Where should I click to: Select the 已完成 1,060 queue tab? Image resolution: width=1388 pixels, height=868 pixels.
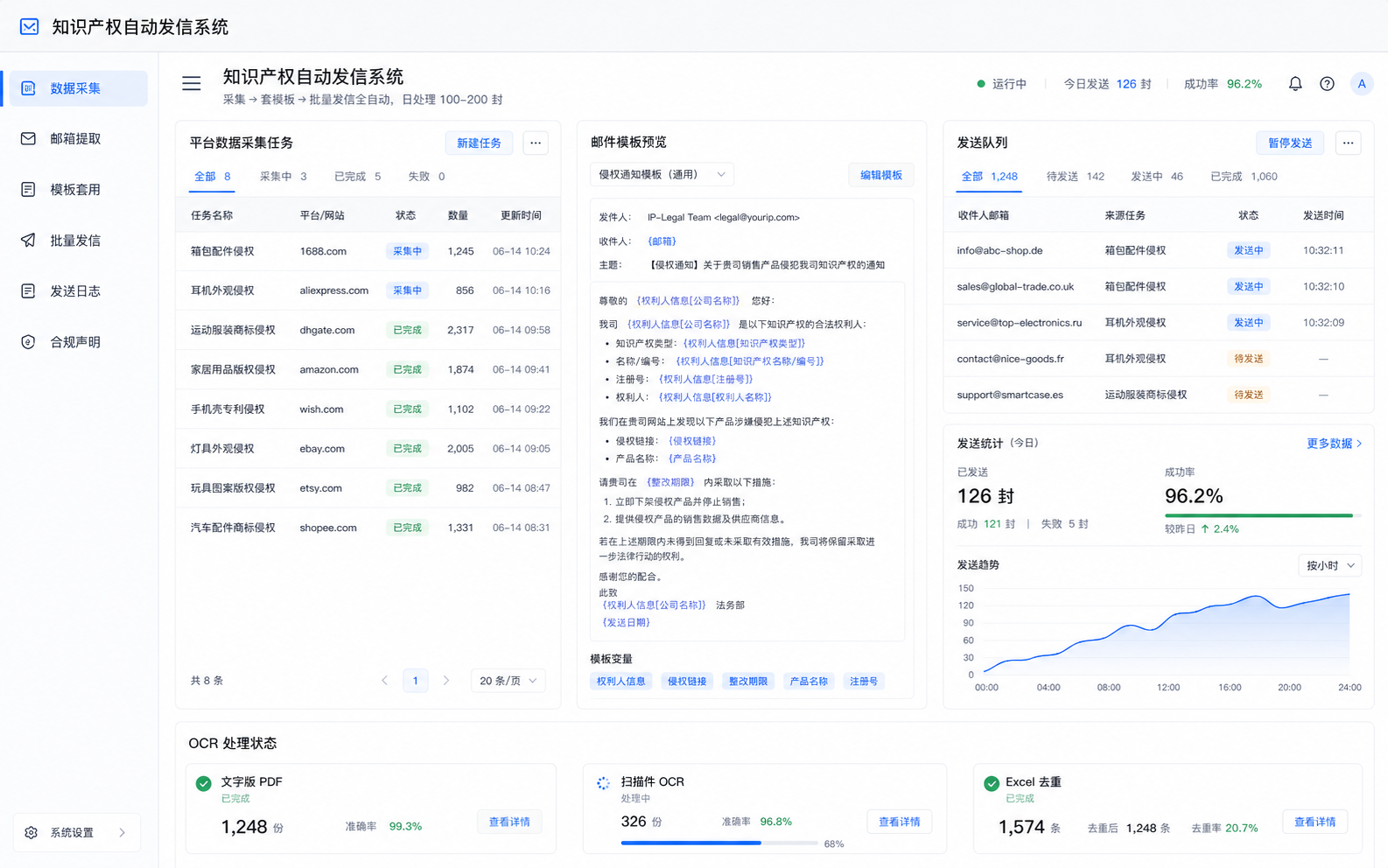(1243, 177)
